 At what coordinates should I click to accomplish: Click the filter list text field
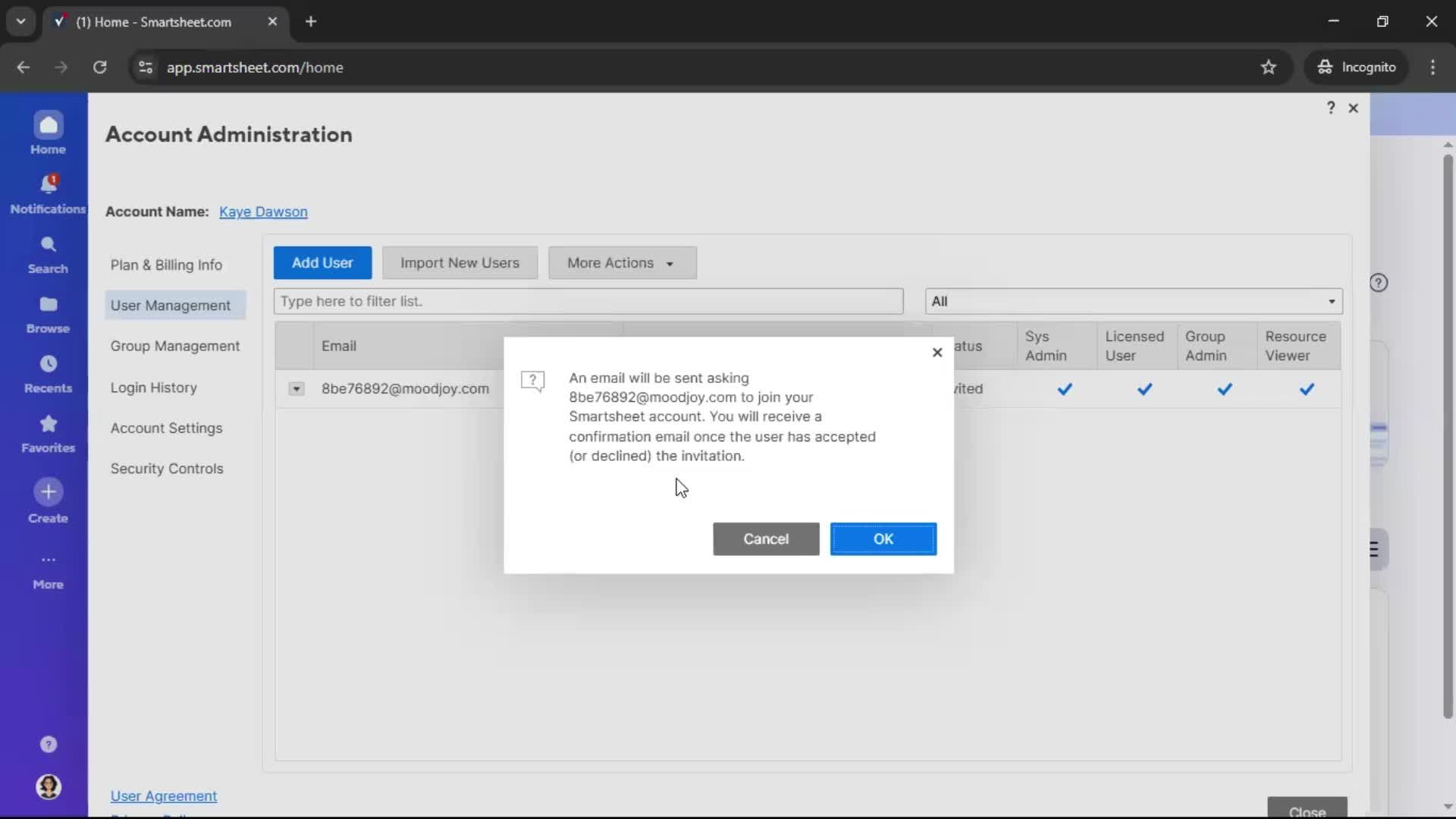coord(588,301)
